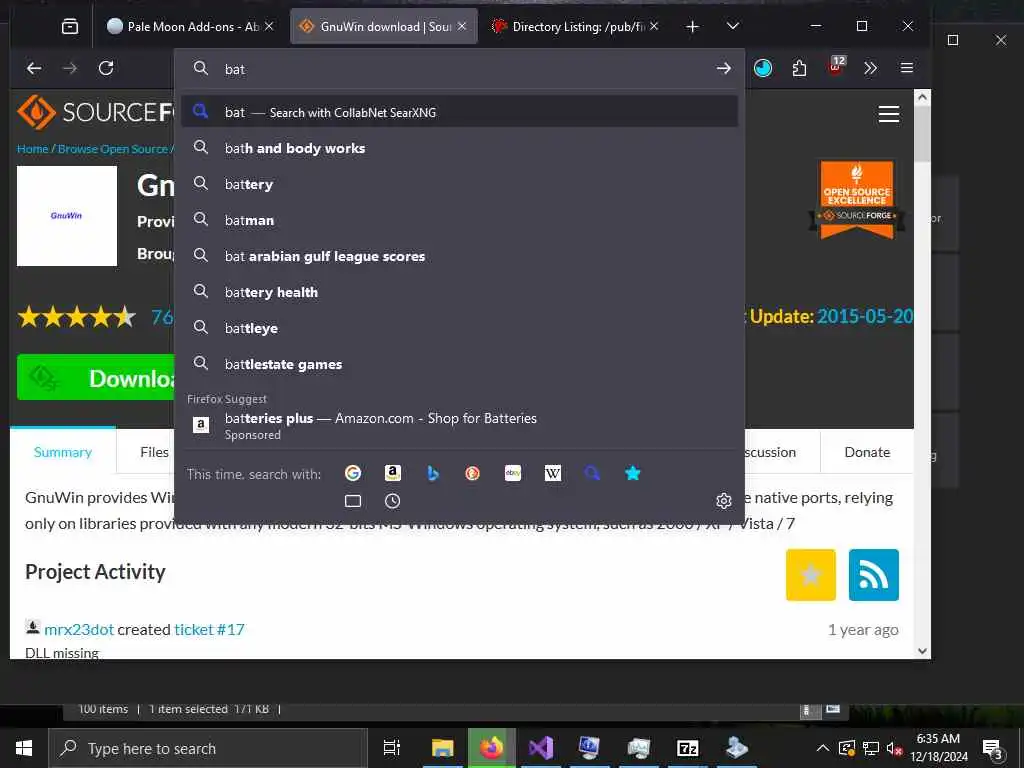Open 7-Zip from the taskbar
Image resolution: width=1024 pixels, height=768 pixels.
click(x=688, y=748)
